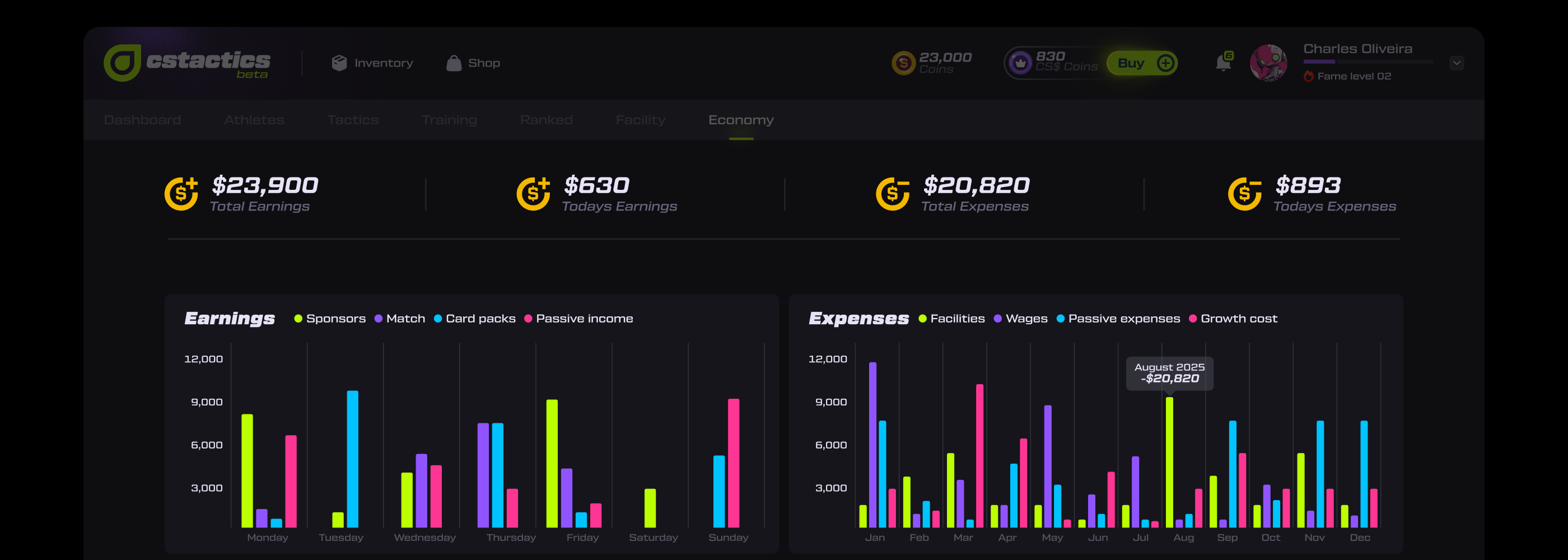Image resolution: width=1568 pixels, height=560 pixels.
Task: Switch to the Dashboard tab
Action: [142, 120]
